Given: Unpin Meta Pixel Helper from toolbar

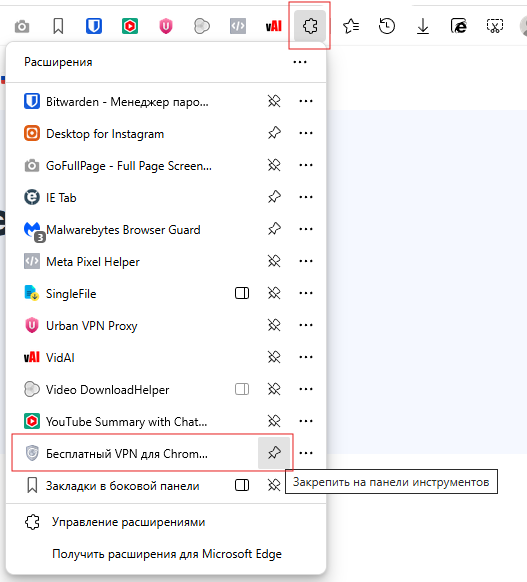Looking at the screenshot, I should point(274,261).
